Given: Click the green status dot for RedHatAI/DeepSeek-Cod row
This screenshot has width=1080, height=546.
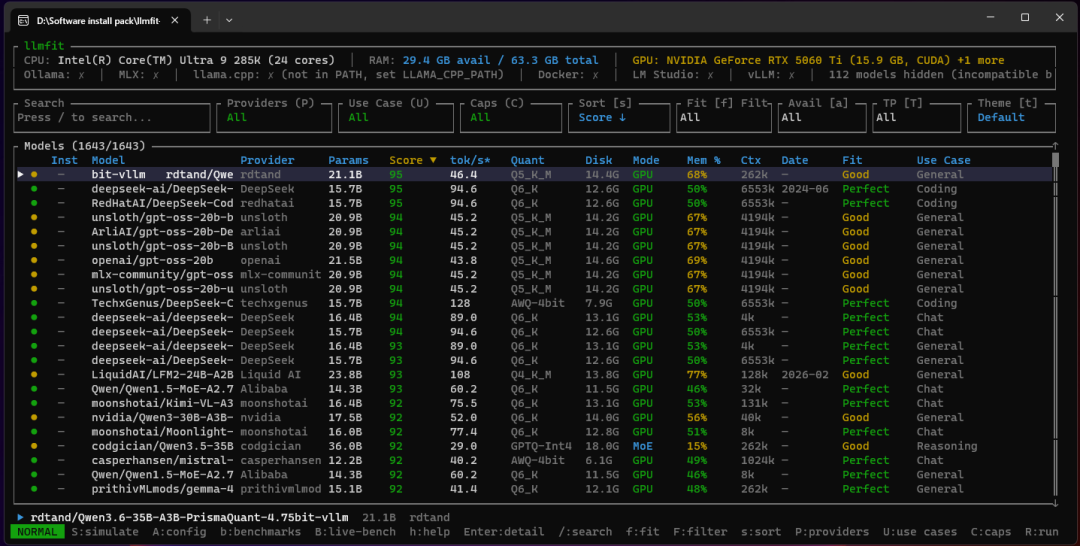Looking at the screenshot, I should (x=34, y=203).
